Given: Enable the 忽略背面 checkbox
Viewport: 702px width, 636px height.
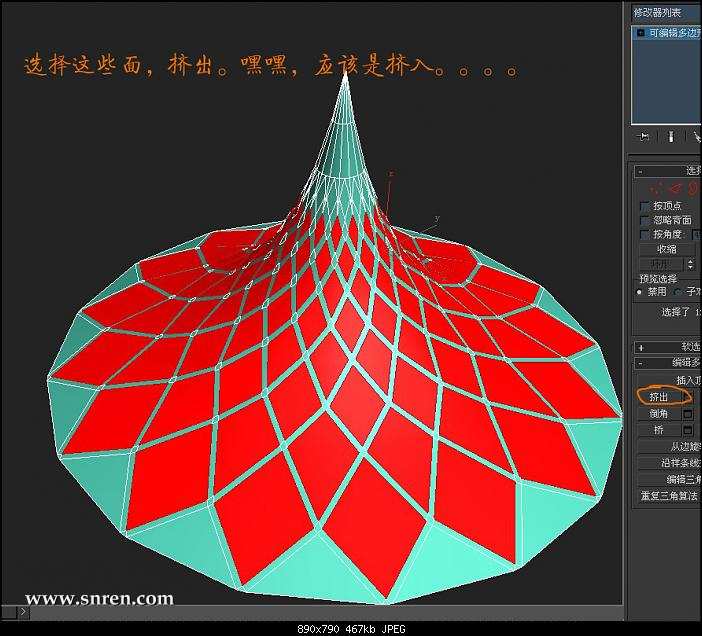Looking at the screenshot, I should point(645,221).
